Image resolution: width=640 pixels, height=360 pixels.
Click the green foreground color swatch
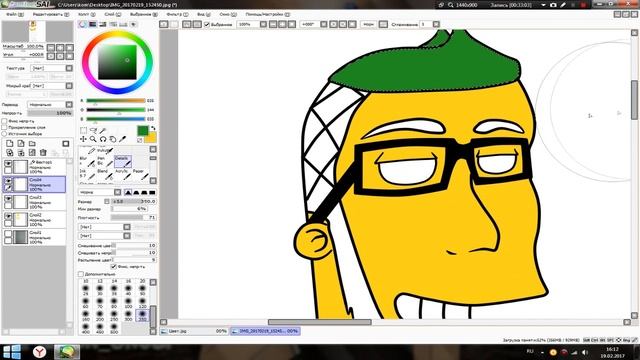142,131
